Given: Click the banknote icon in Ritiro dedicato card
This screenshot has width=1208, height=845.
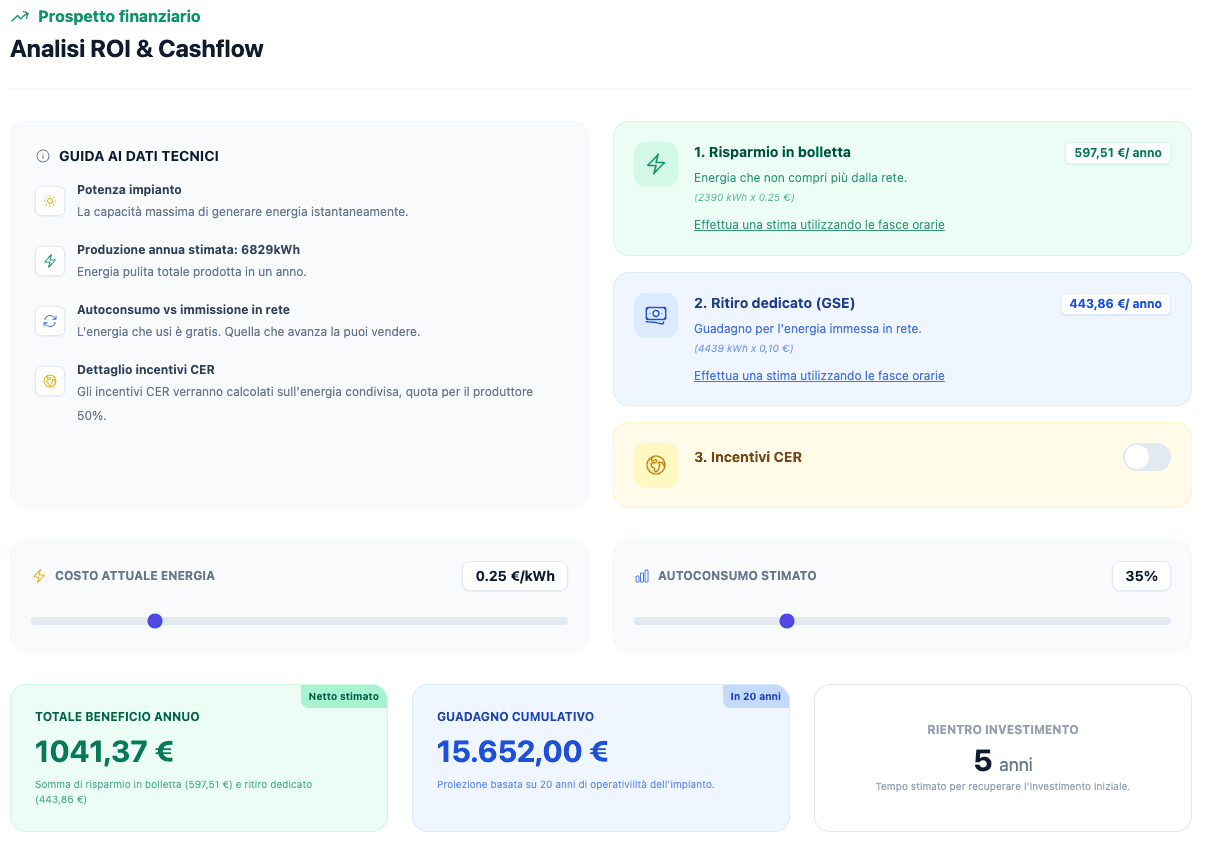Looking at the screenshot, I should click(x=656, y=315).
